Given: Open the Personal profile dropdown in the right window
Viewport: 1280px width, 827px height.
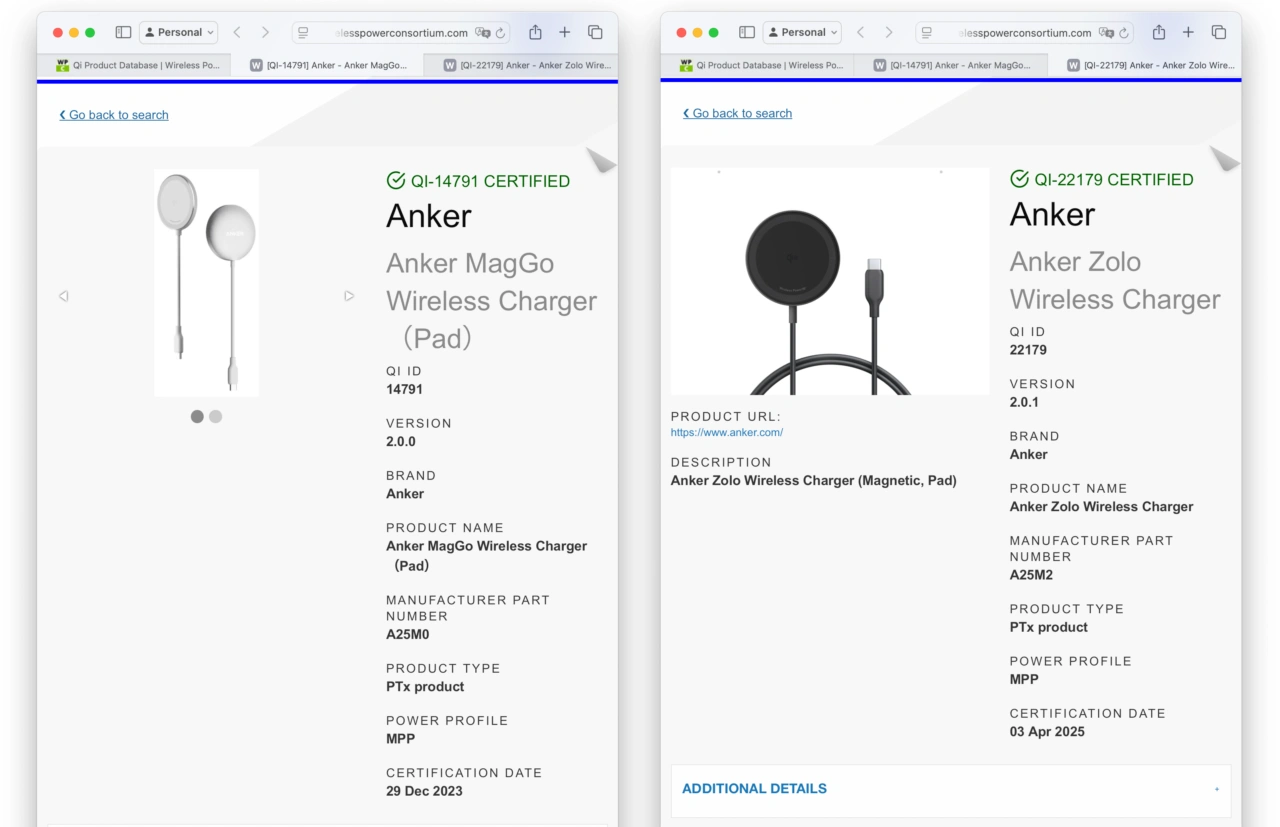Looking at the screenshot, I should click(x=802, y=32).
